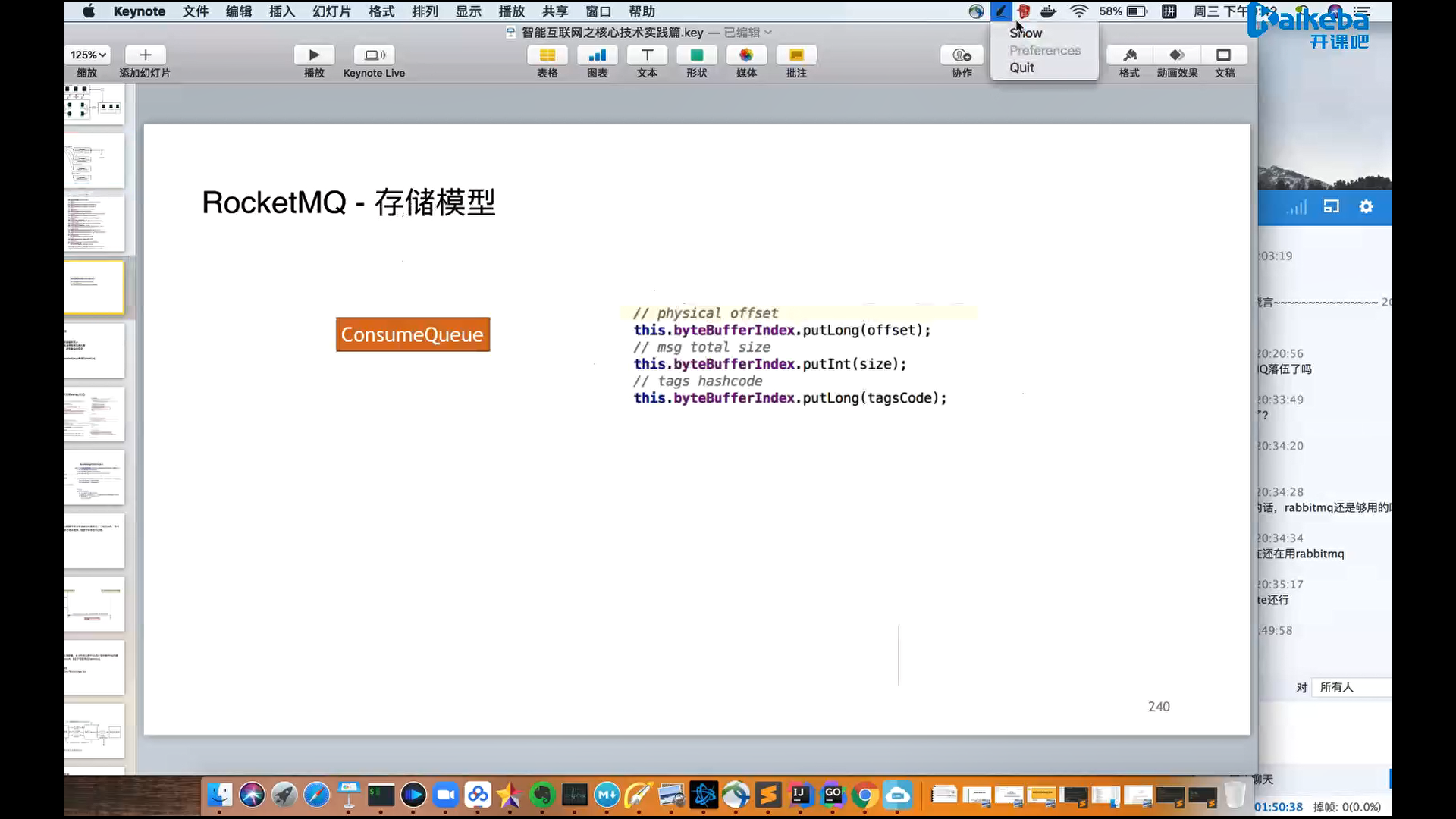Click the Add Slide plus button
This screenshot has width=1456, height=819.
pyautogui.click(x=146, y=55)
